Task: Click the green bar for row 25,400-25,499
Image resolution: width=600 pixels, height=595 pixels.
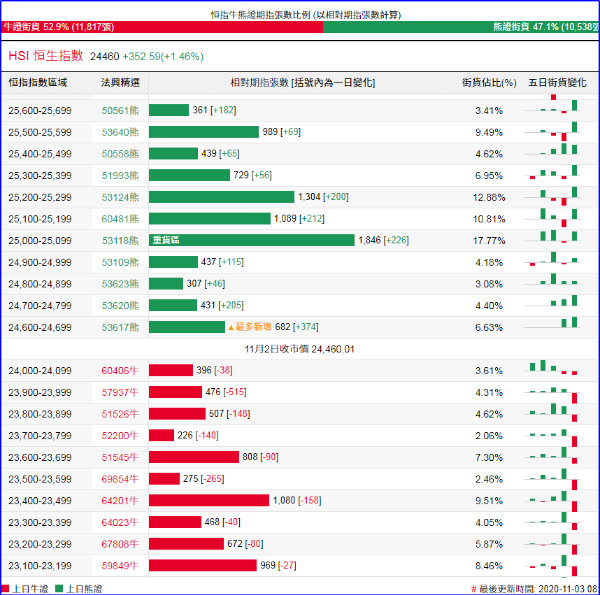Action: (173, 153)
